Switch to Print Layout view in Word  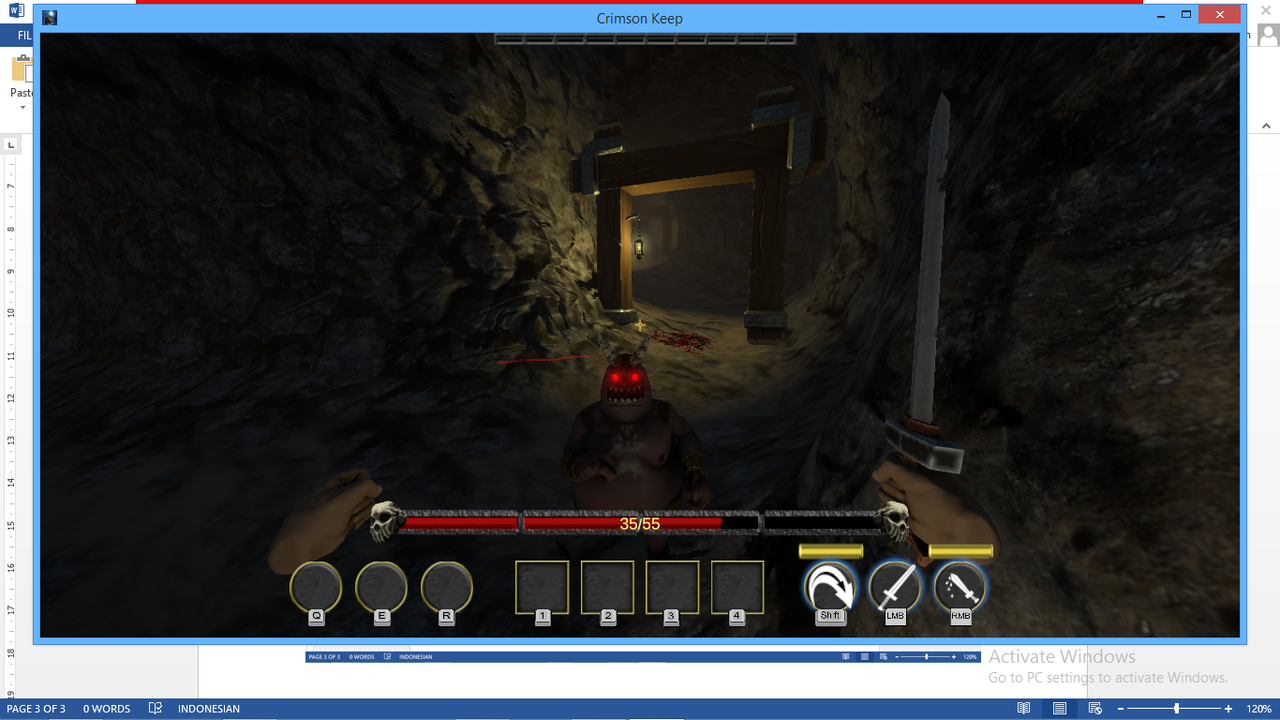[x=1059, y=709]
